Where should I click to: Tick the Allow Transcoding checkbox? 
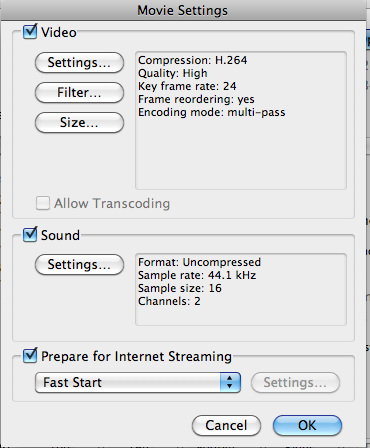(x=43, y=203)
